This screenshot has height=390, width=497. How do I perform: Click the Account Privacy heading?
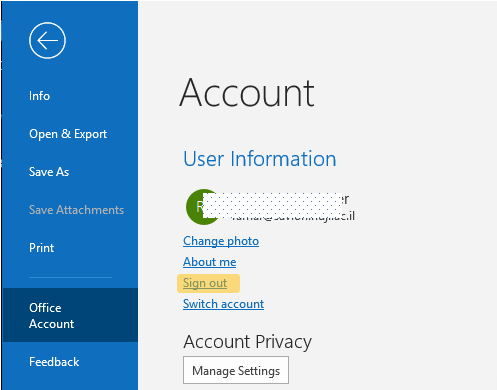(247, 342)
